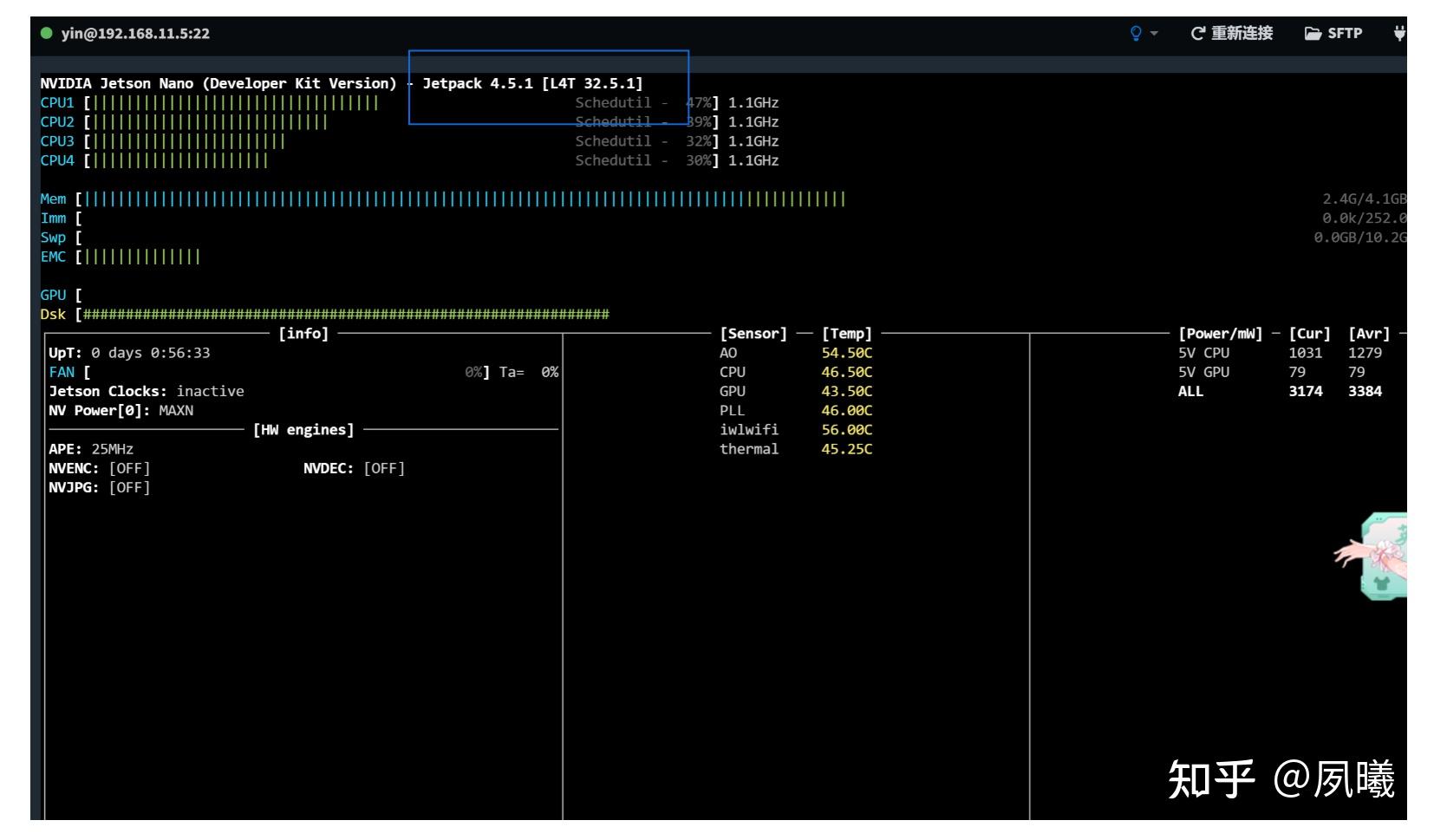Click the CPU2 label

[57, 122]
